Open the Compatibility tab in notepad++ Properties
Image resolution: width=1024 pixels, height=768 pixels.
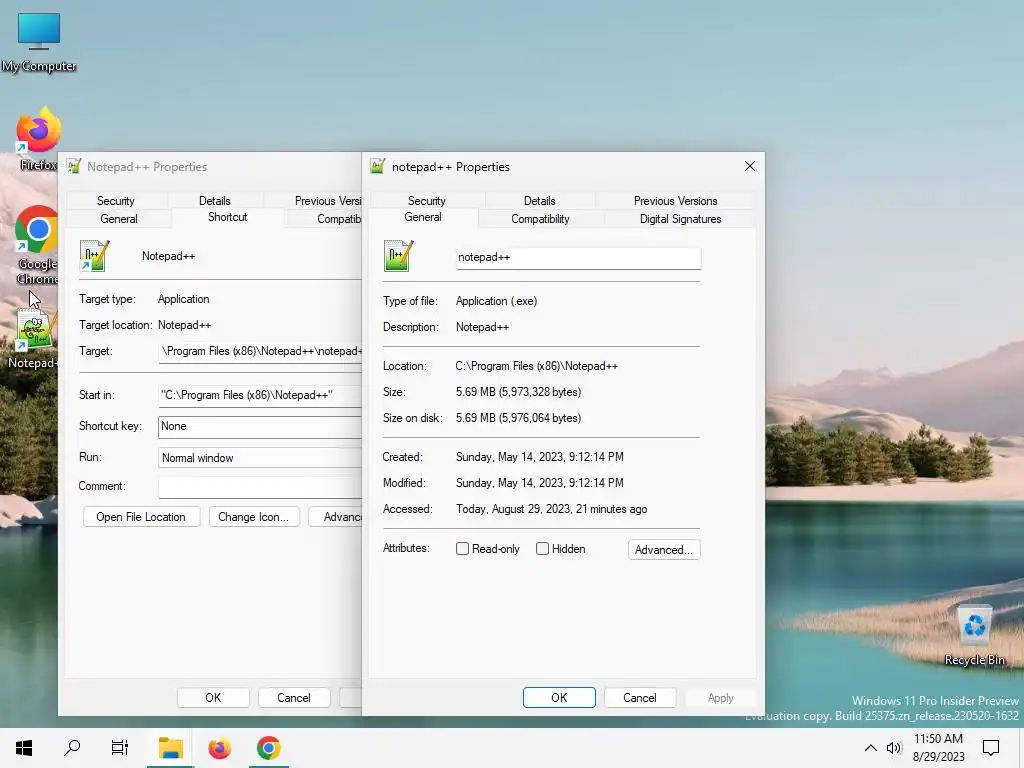540,219
